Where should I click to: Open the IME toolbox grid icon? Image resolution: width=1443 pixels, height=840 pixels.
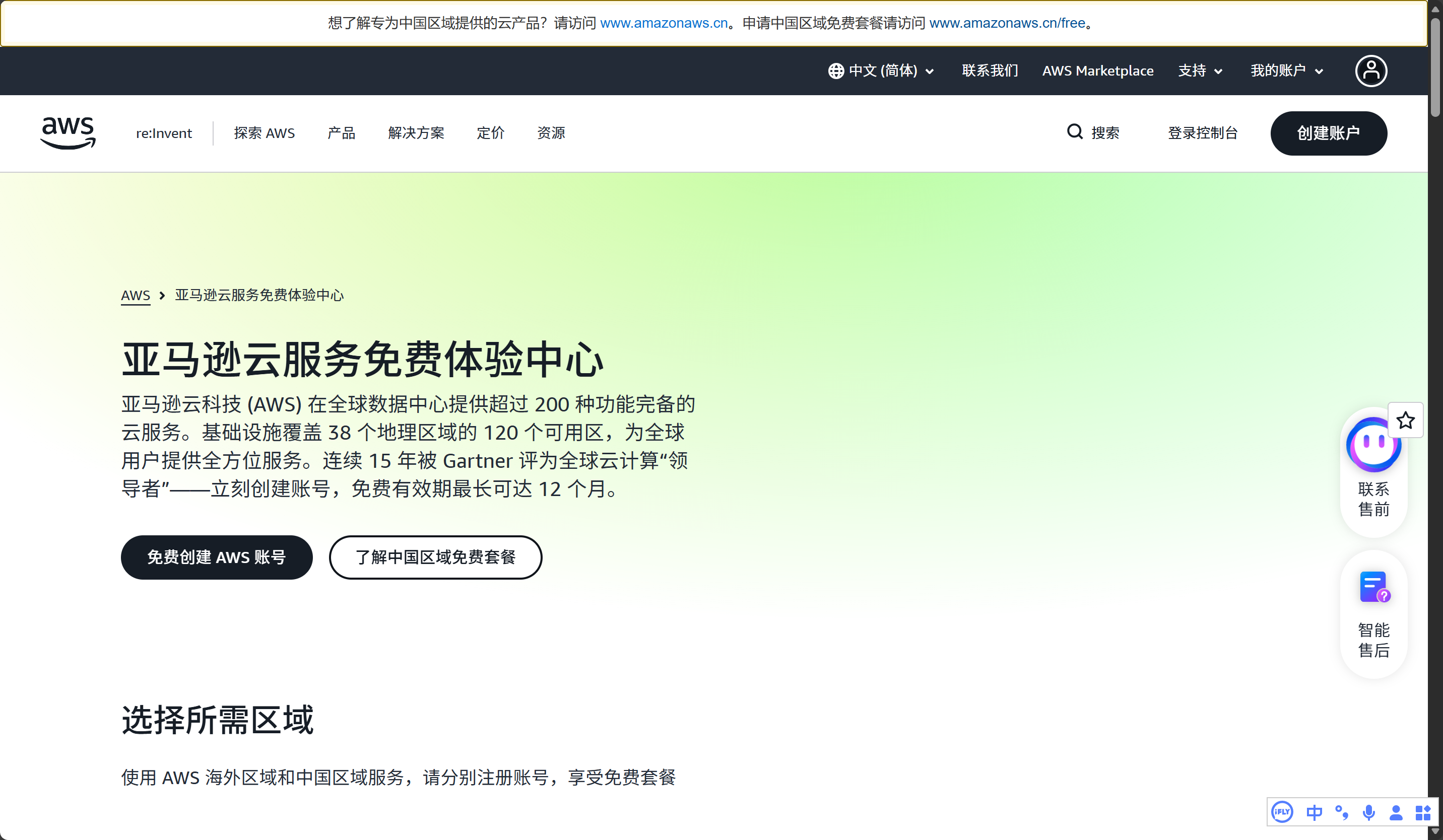click(1423, 812)
